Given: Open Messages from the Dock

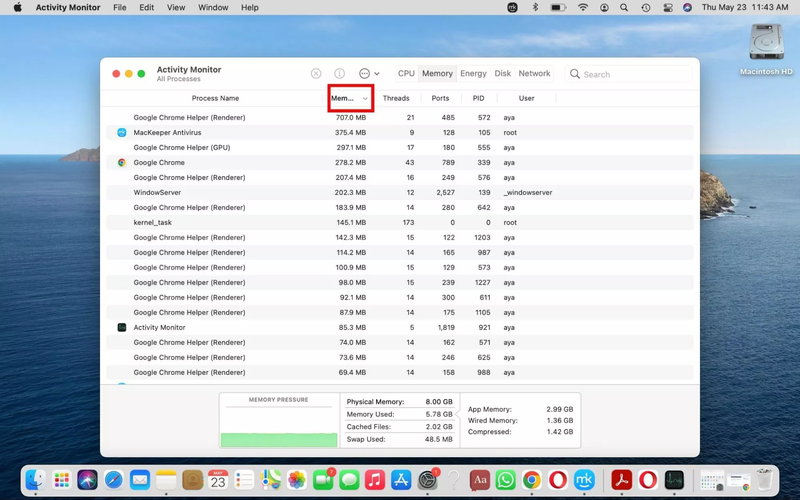Looking at the screenshot, I should [349, 480].
